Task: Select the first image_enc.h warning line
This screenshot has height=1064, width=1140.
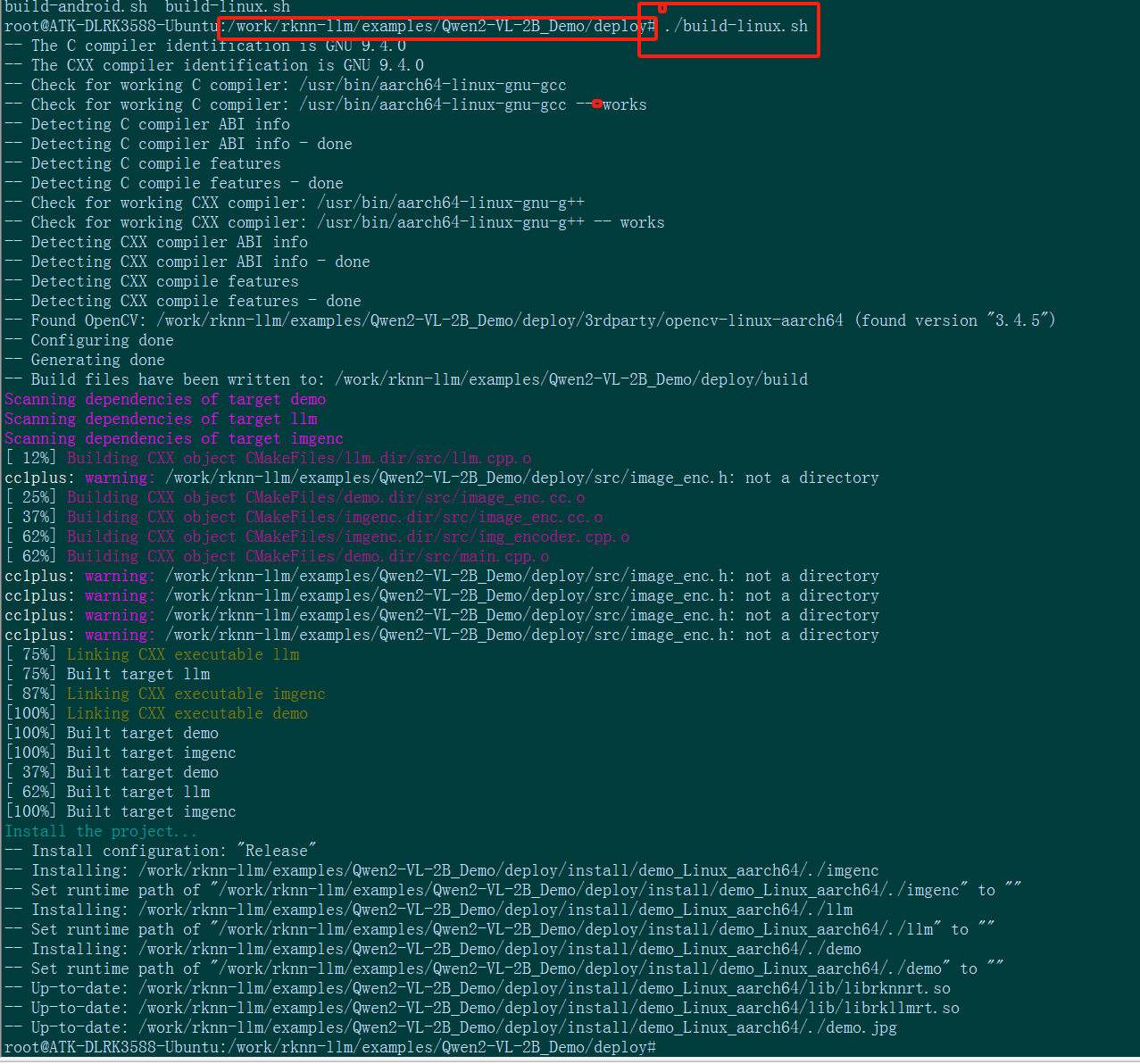Action: [x=442, y=477]
